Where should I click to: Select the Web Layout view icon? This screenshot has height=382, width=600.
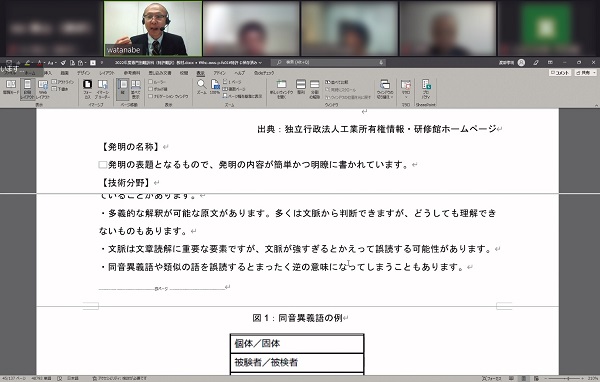point(43,89)
